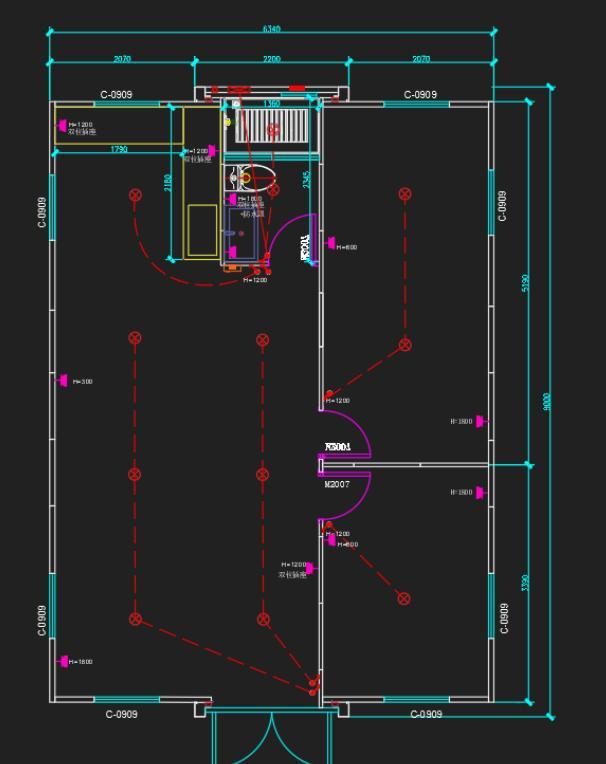This screenshot has width=606, height=764.
Task: Select the yellow floor drain circle in shower
Action: [227, 122]
